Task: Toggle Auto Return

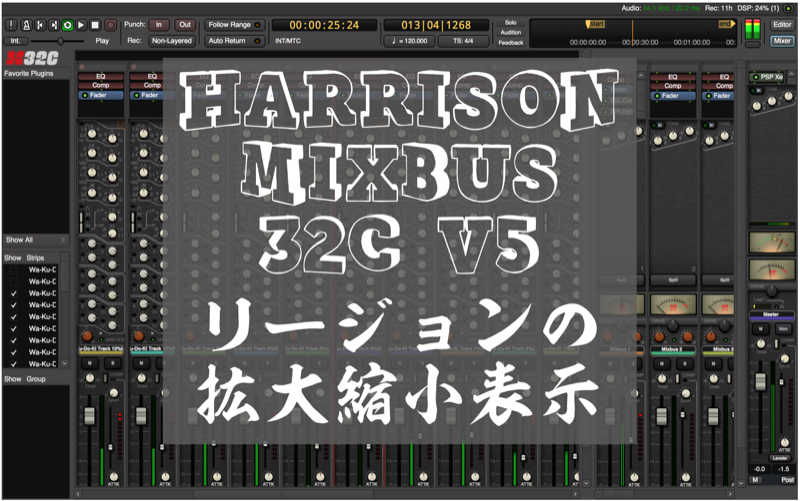Action: click(235, 41)
